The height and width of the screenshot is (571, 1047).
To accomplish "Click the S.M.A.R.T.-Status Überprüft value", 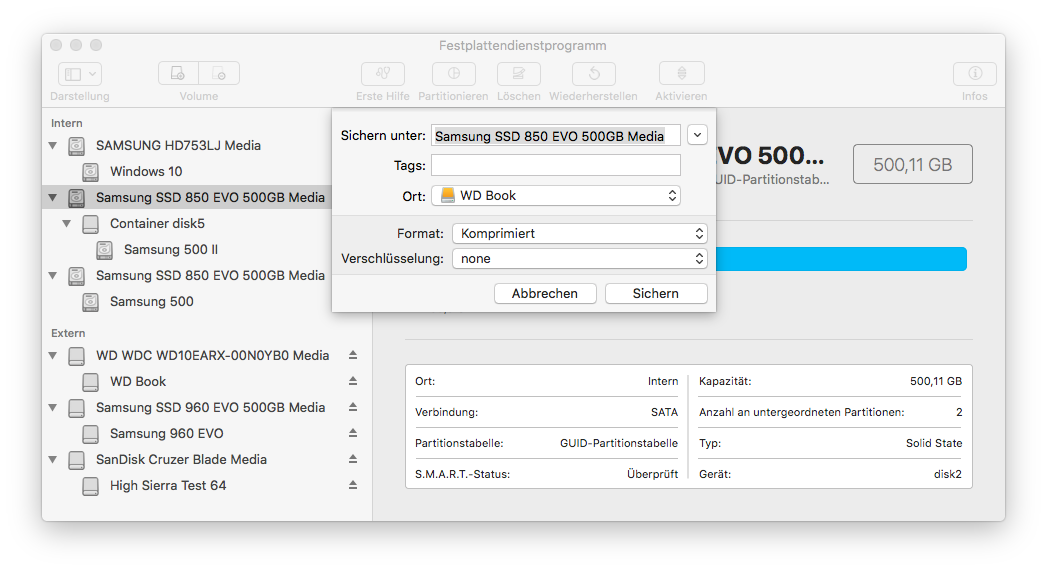I will click(x=652, y=474).
